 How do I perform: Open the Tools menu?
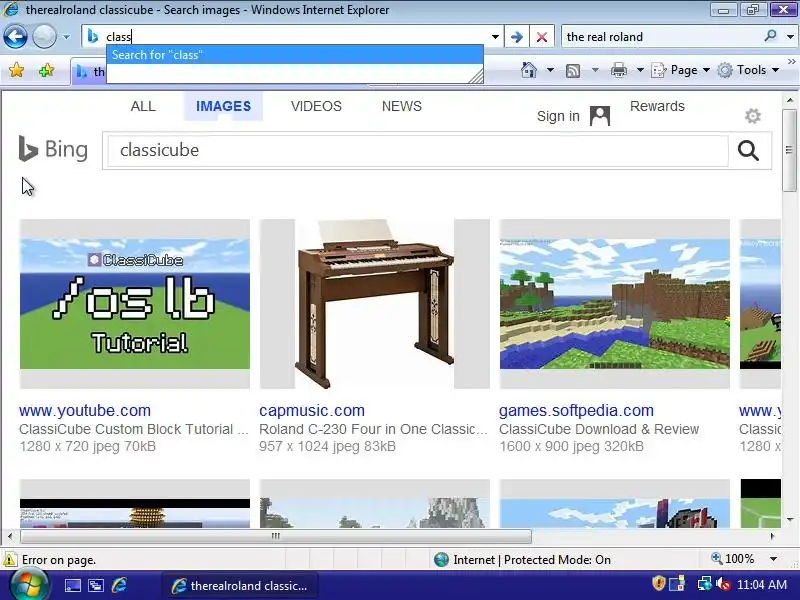[748, 70]
